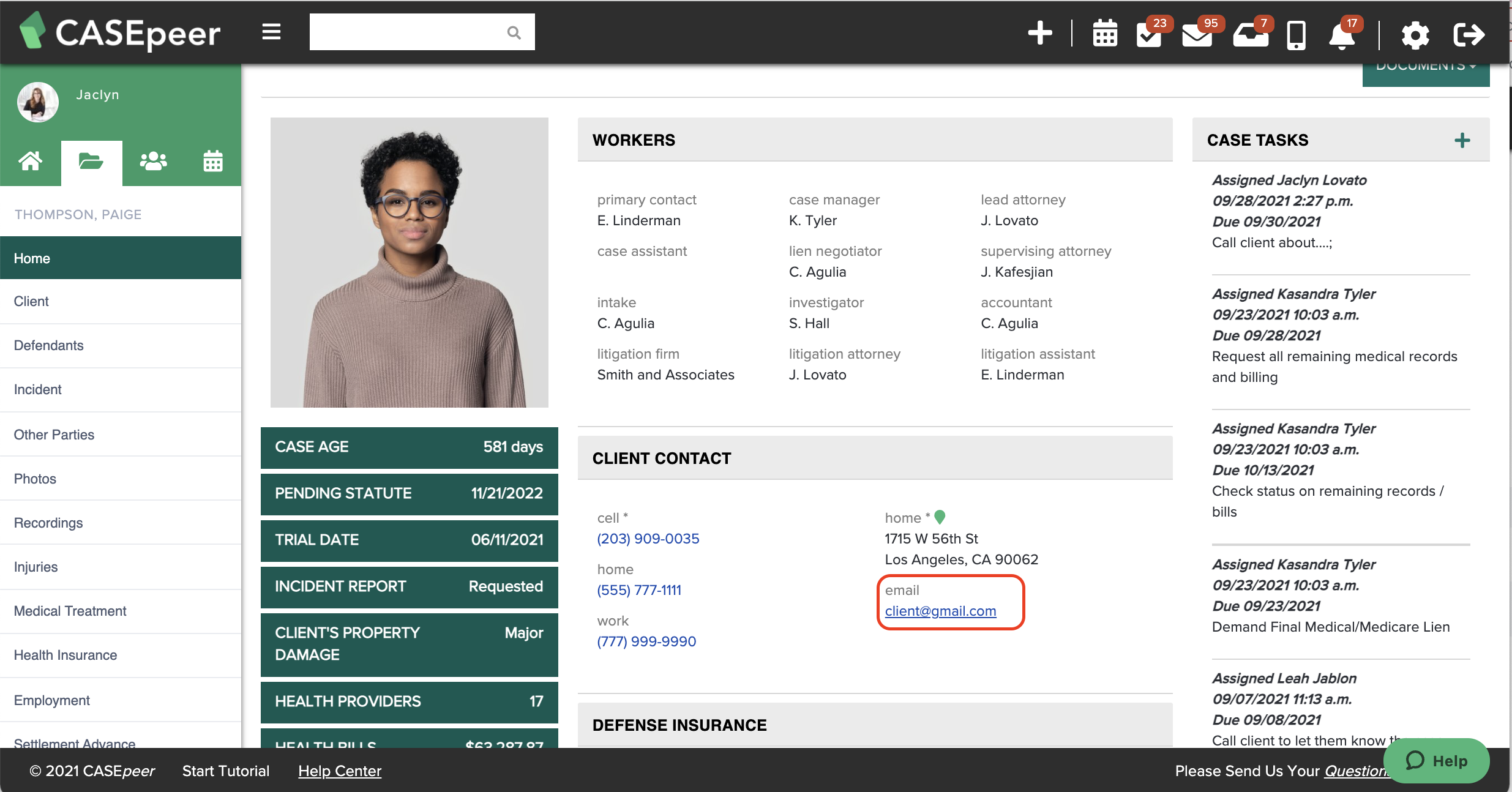Open the Recordings sidebar section
Viewport: 1512px width, 792px height.
pos(121,523)
